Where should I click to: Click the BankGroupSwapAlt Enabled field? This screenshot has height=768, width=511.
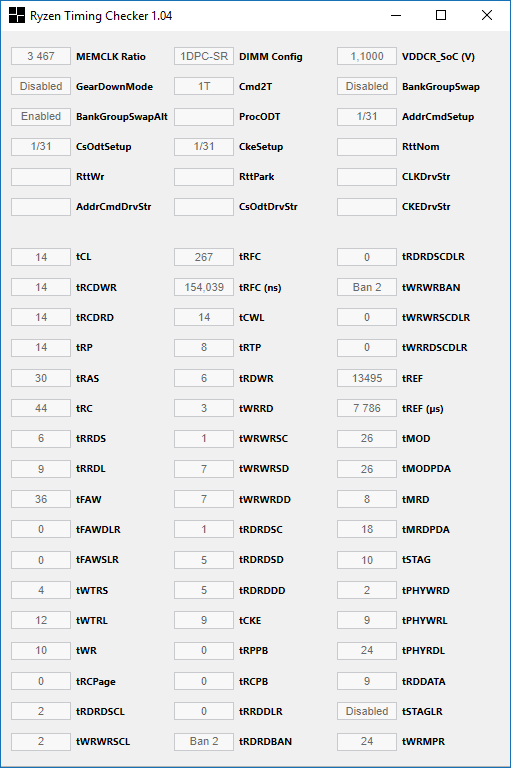click(x=41, y=117)
